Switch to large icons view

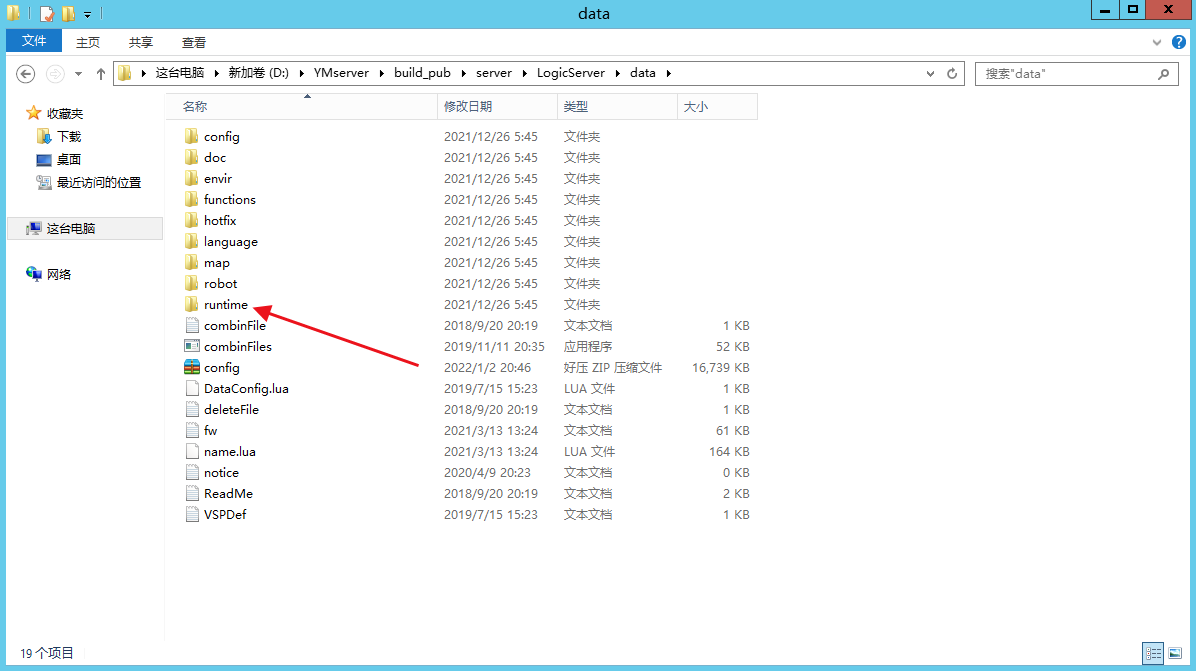[1174, 653]
